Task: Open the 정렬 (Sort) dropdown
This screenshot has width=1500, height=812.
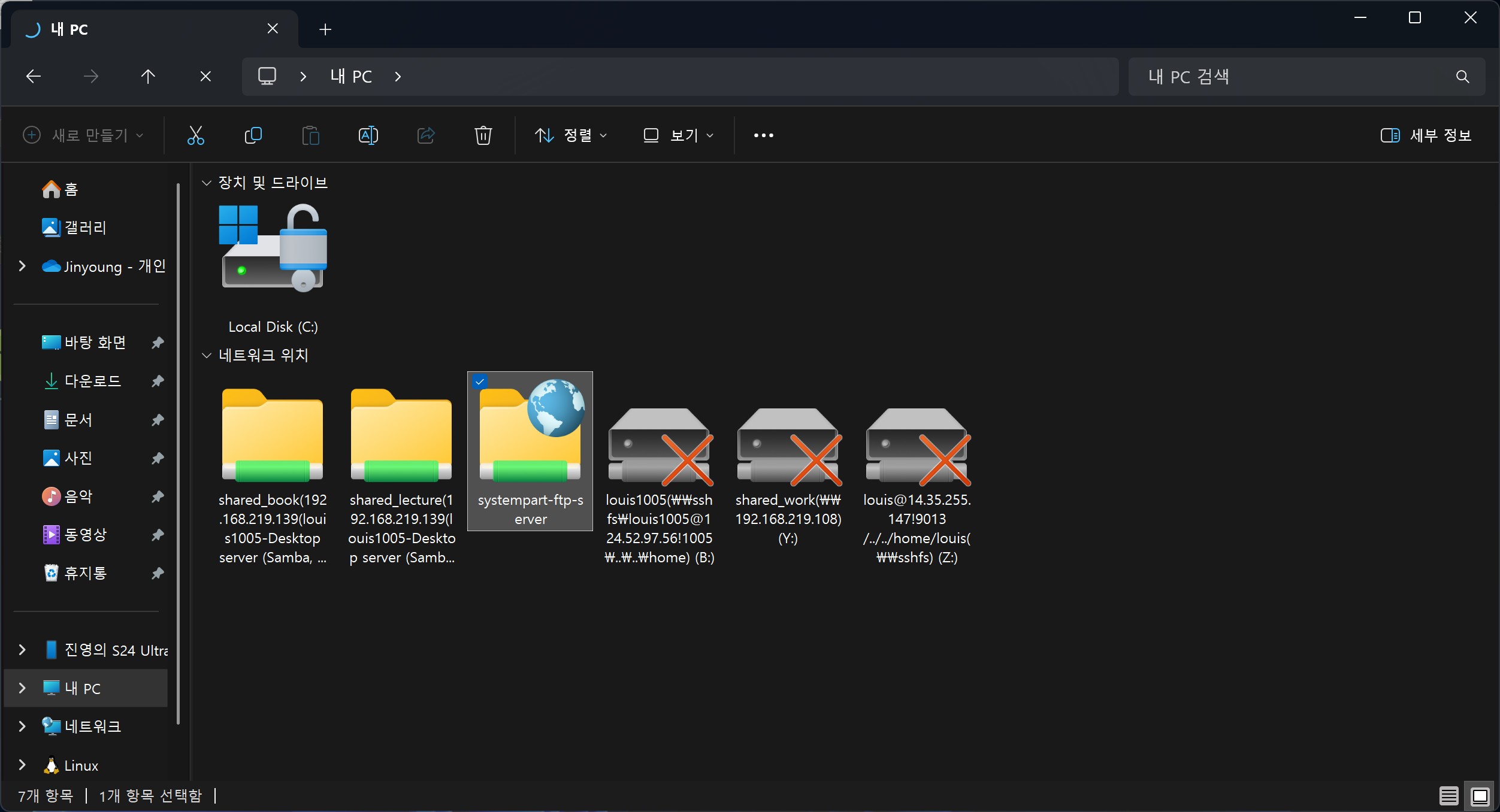Action: pos(571,135)
